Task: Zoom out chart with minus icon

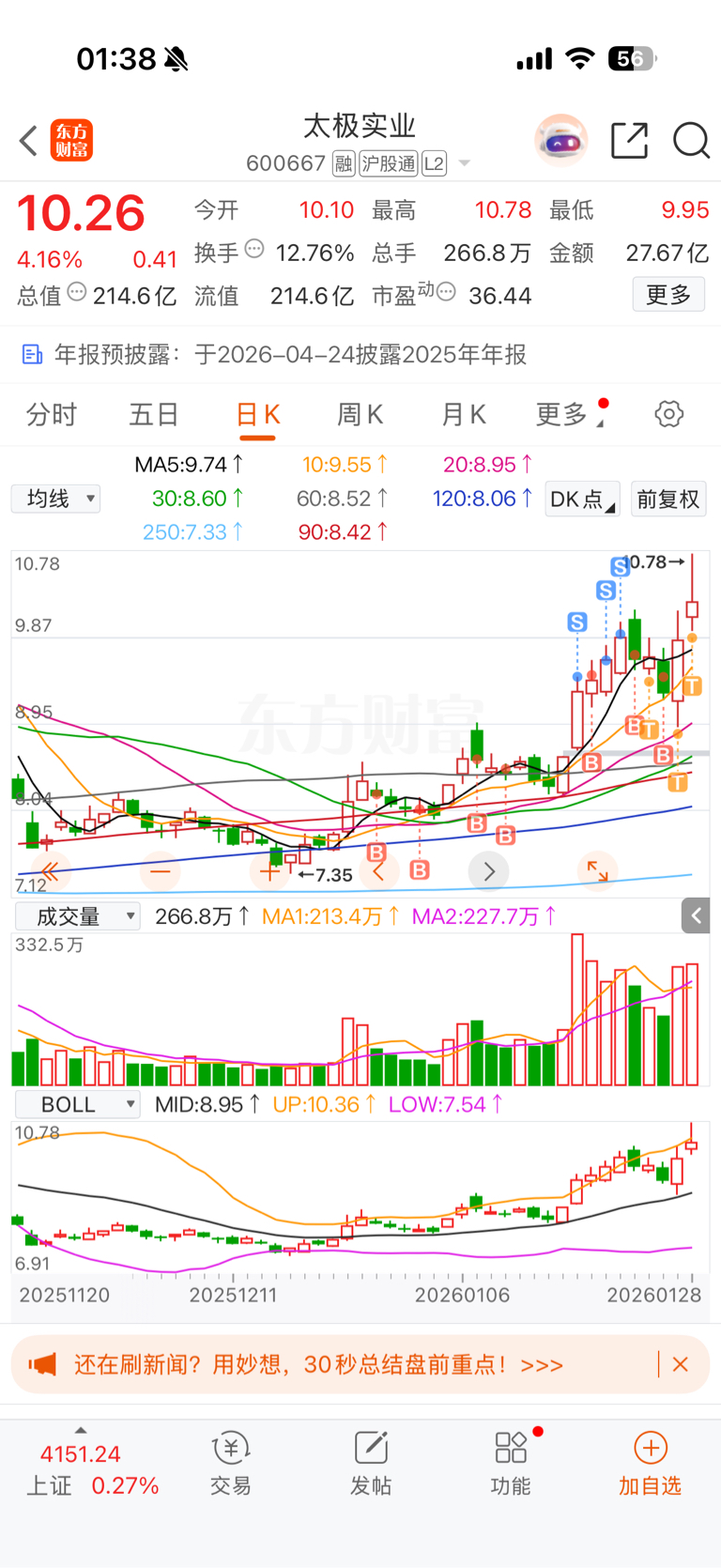Action: [160, 871]
